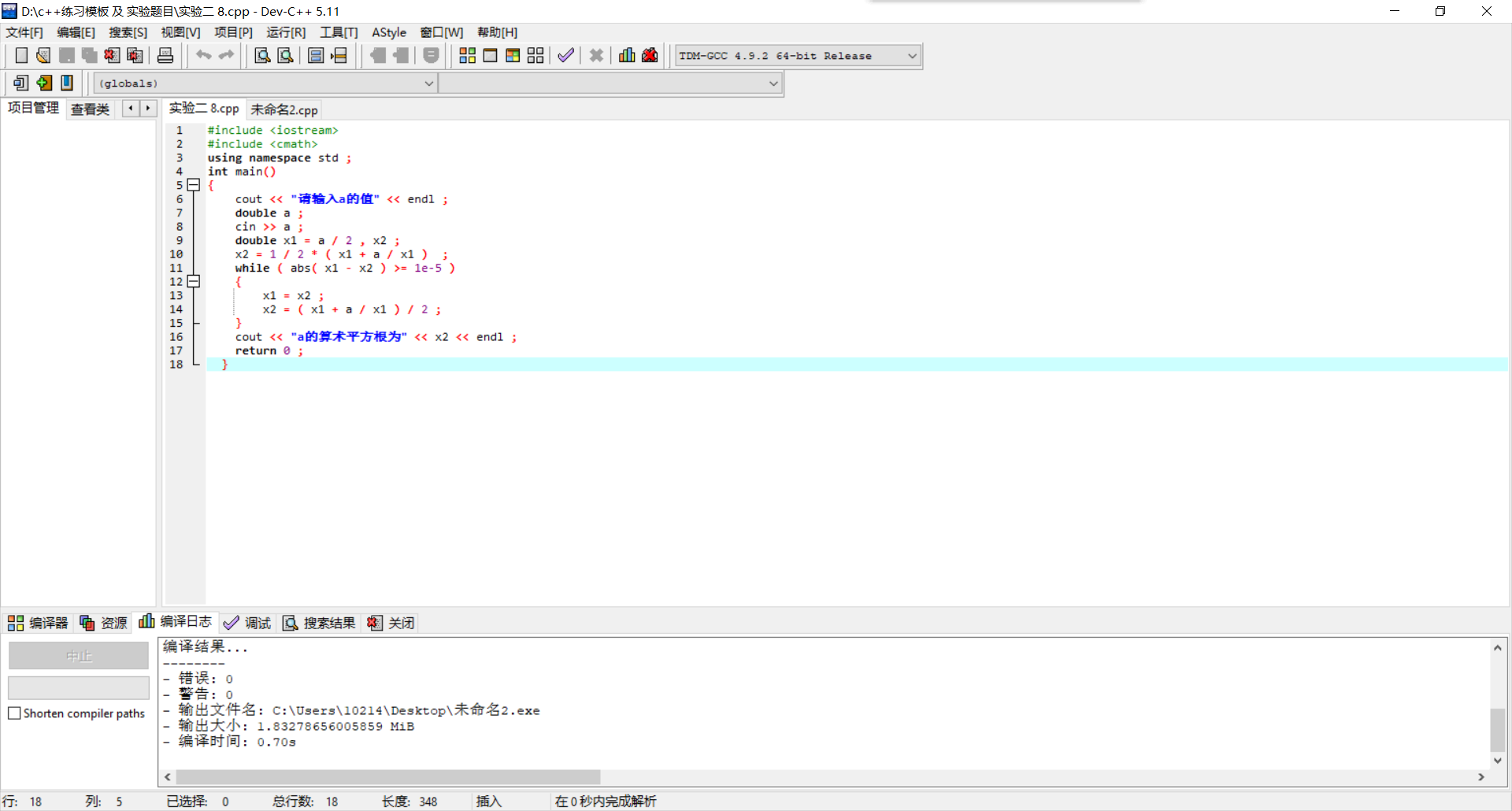1512x811 pixels.
Task: Click the 'return 0 ;' code line
Action: pyautogui.click(x=269, y=351)
